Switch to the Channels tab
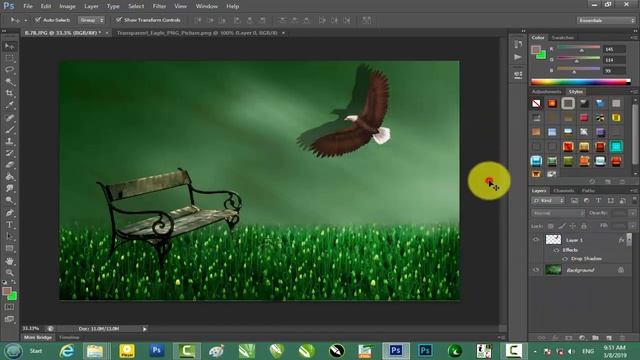 coord(564,191)
